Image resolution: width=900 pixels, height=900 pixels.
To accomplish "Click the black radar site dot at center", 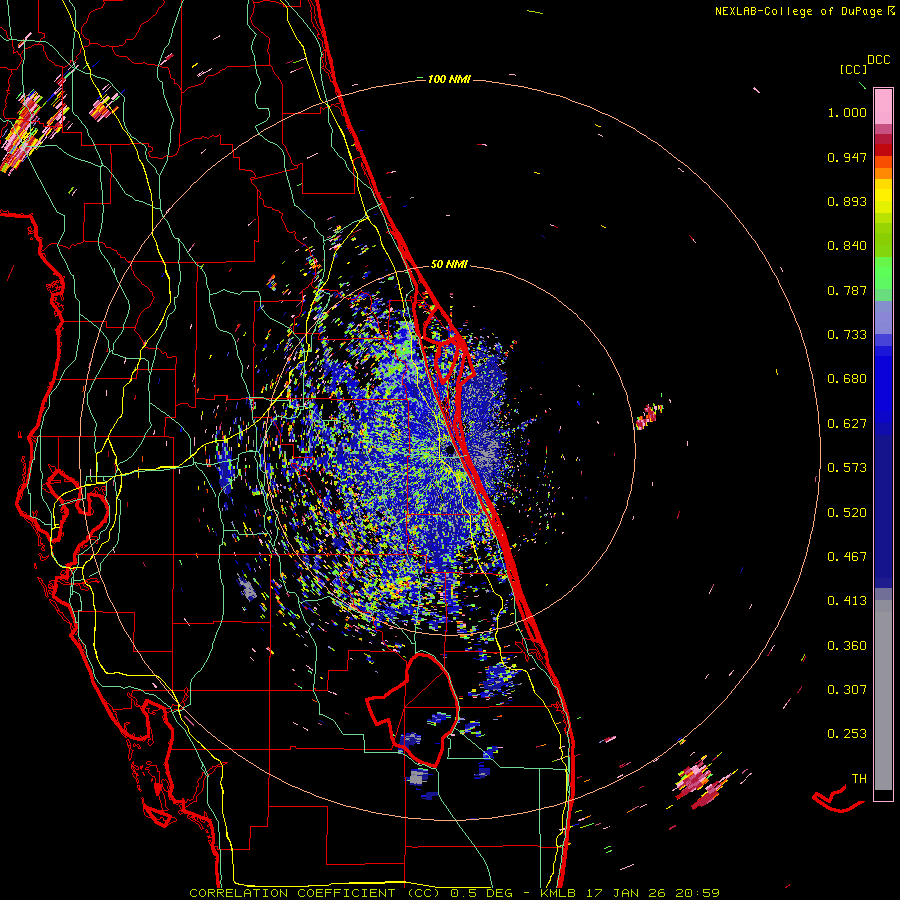I will (x=449, y=451).
